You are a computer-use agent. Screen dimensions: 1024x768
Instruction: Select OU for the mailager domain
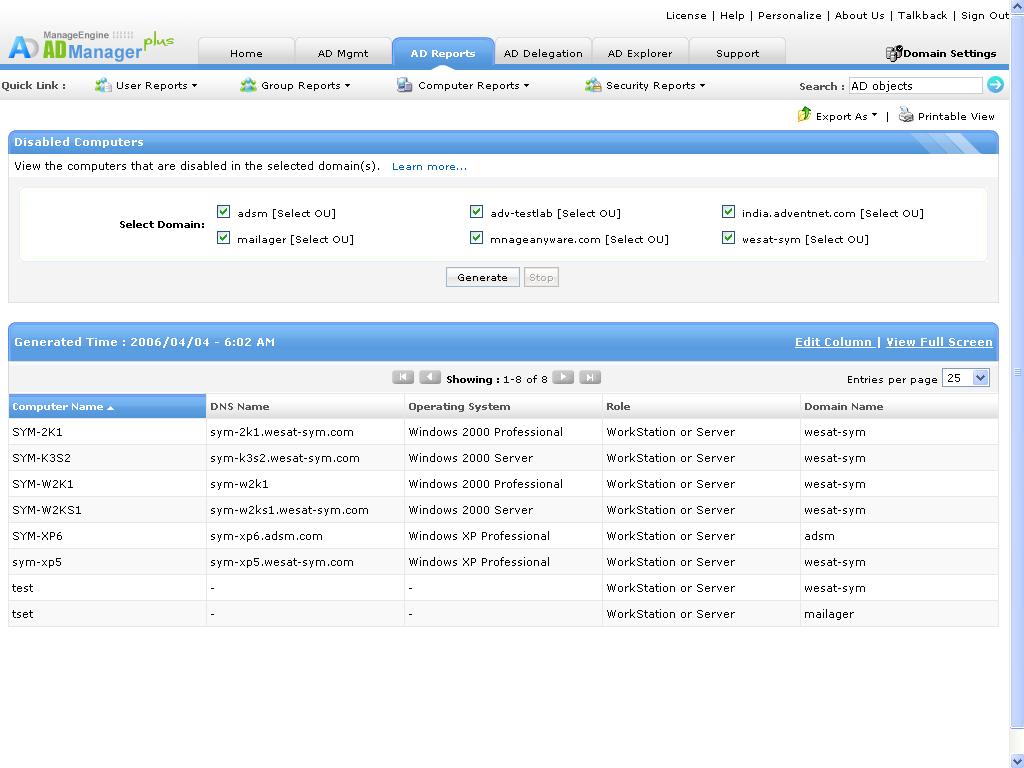[322, 240]
